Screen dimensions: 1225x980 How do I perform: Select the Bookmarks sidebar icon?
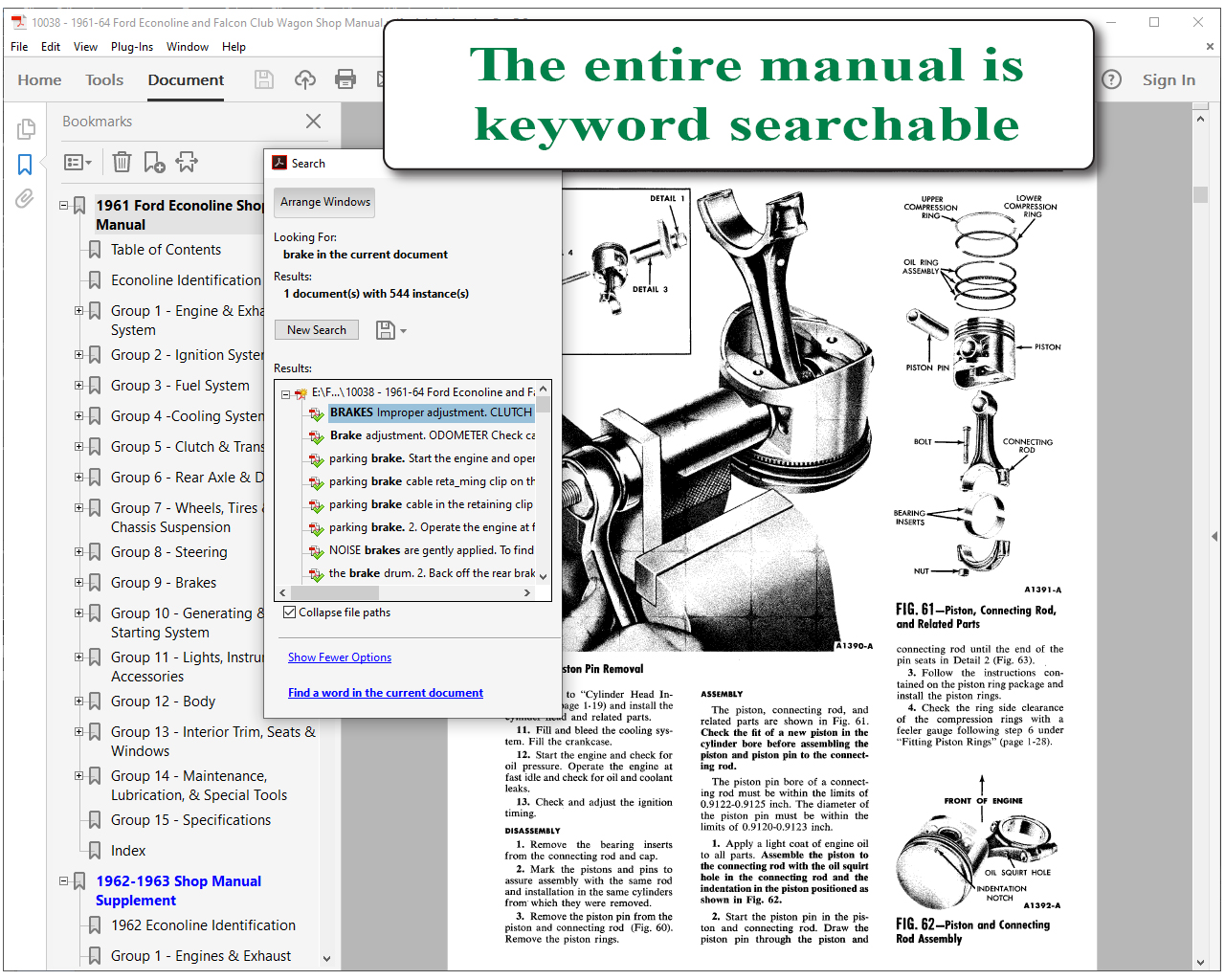25,165
